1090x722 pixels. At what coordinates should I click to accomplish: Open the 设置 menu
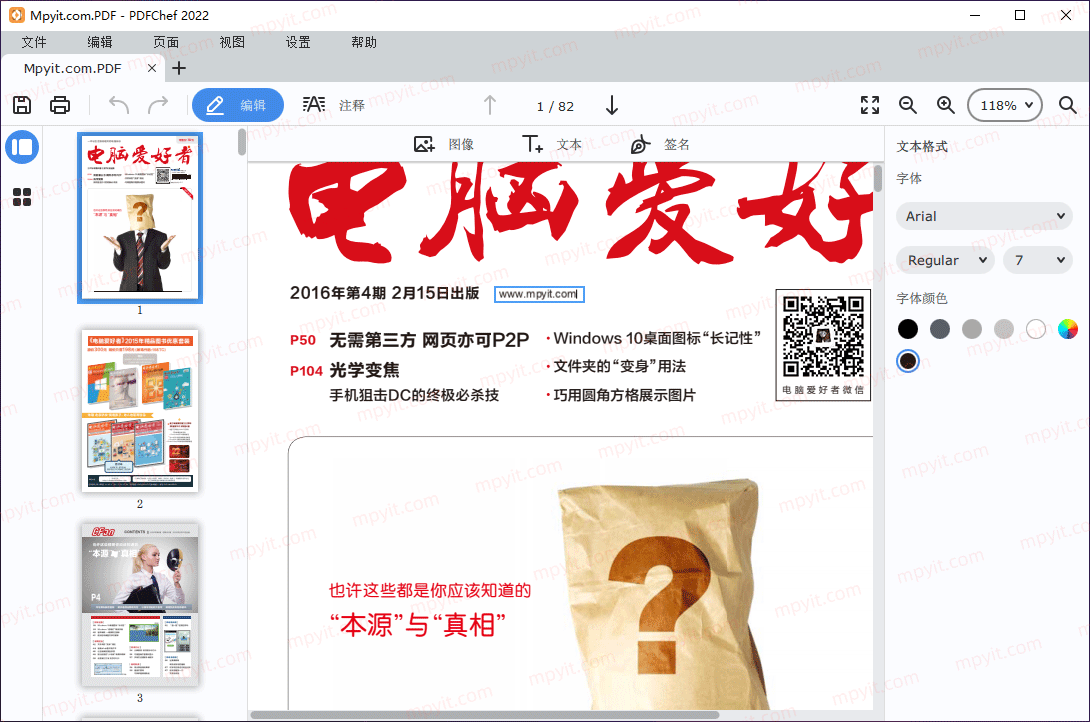pos(298,42)
